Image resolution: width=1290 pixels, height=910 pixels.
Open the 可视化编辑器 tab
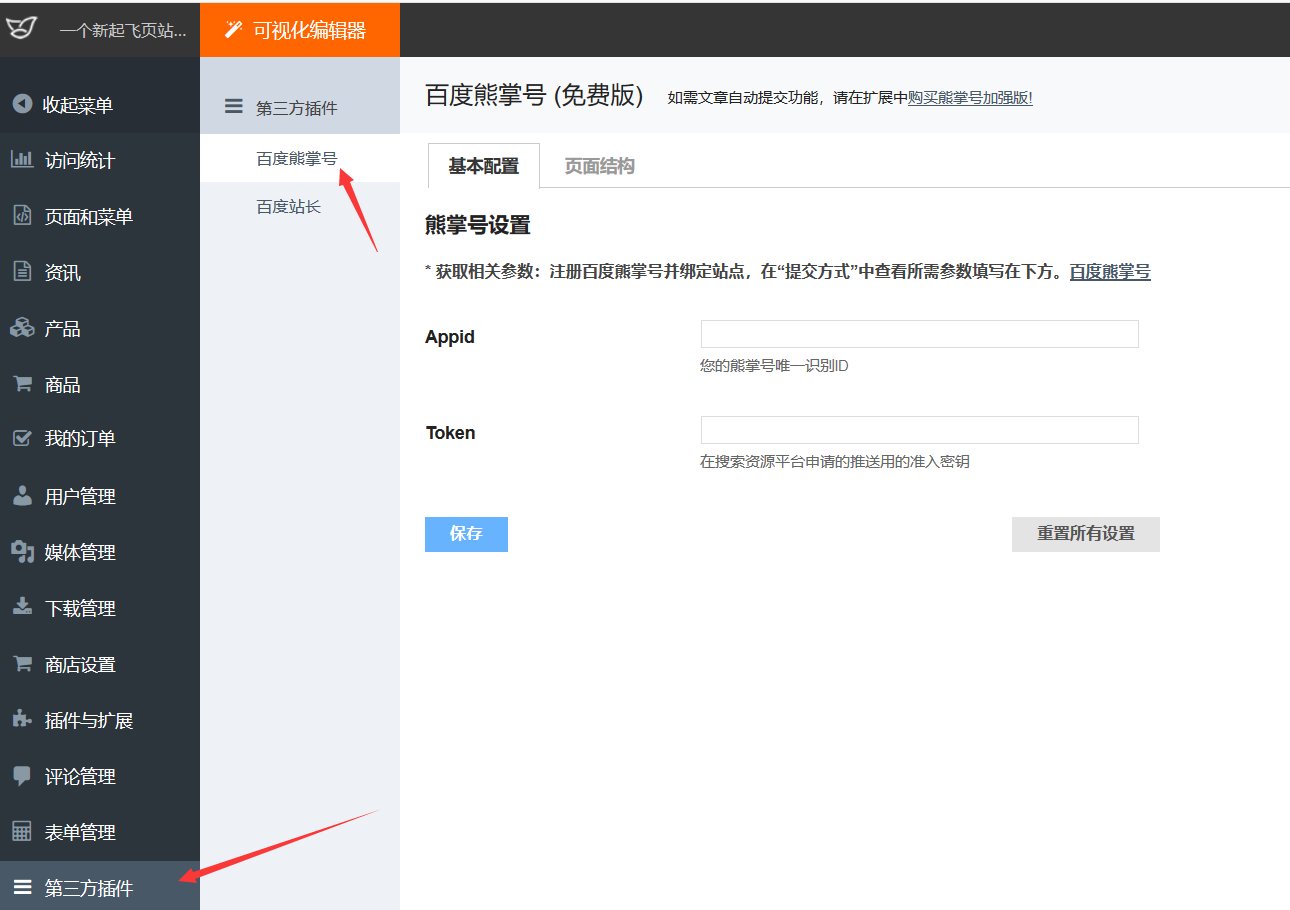click(300, 30)
